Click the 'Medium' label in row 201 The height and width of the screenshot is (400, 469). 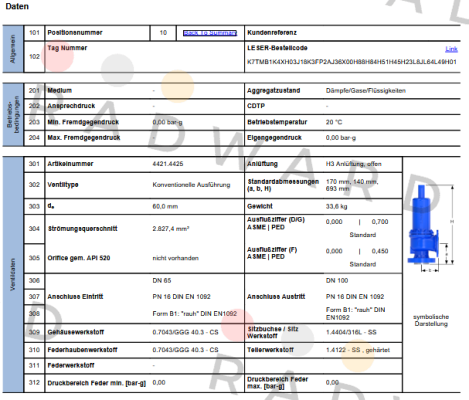pos(59,91)
